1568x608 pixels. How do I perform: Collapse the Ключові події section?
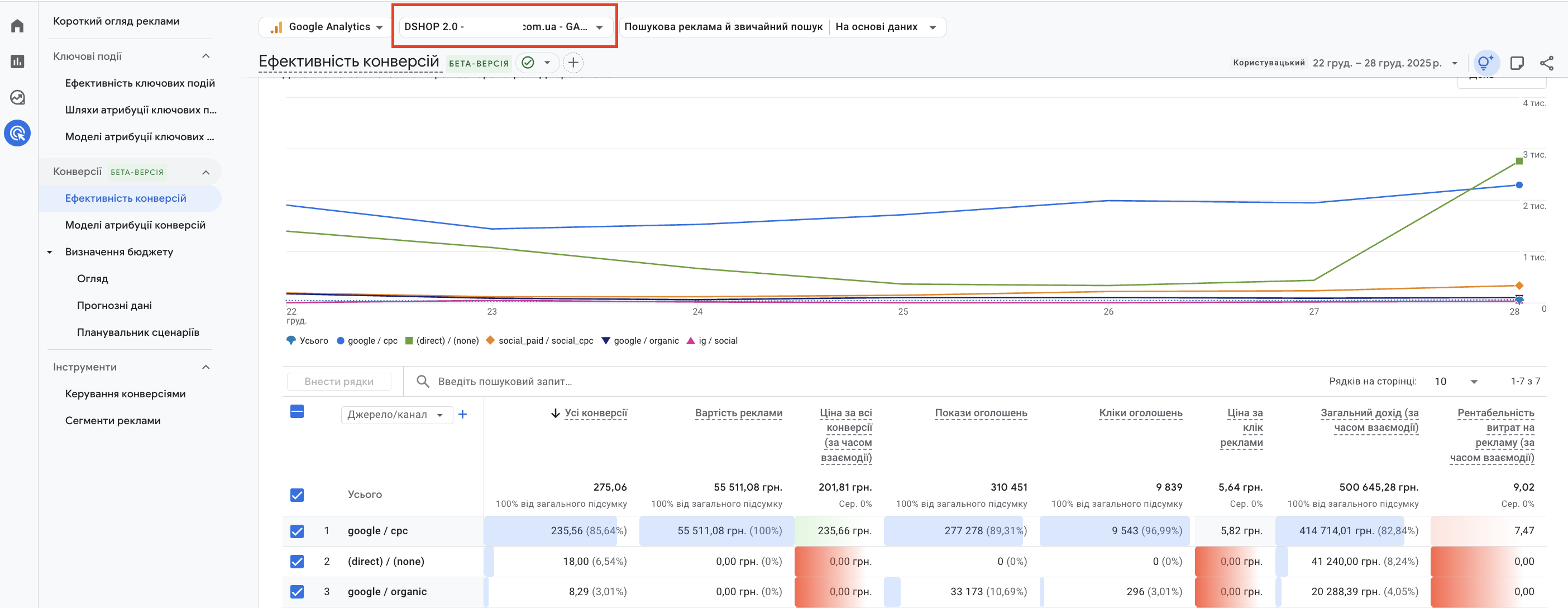click(x=205, y=56)
